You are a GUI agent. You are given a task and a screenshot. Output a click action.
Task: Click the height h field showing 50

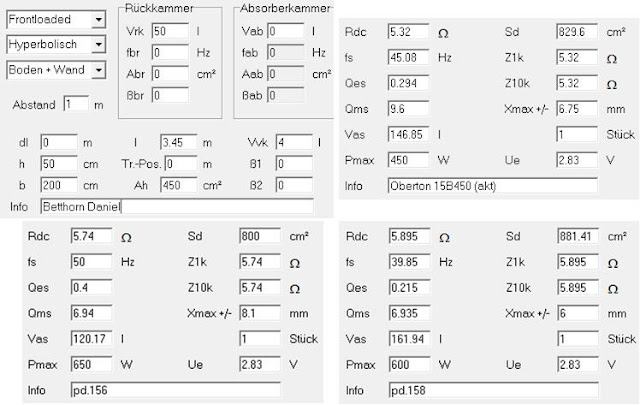point(59,164)
